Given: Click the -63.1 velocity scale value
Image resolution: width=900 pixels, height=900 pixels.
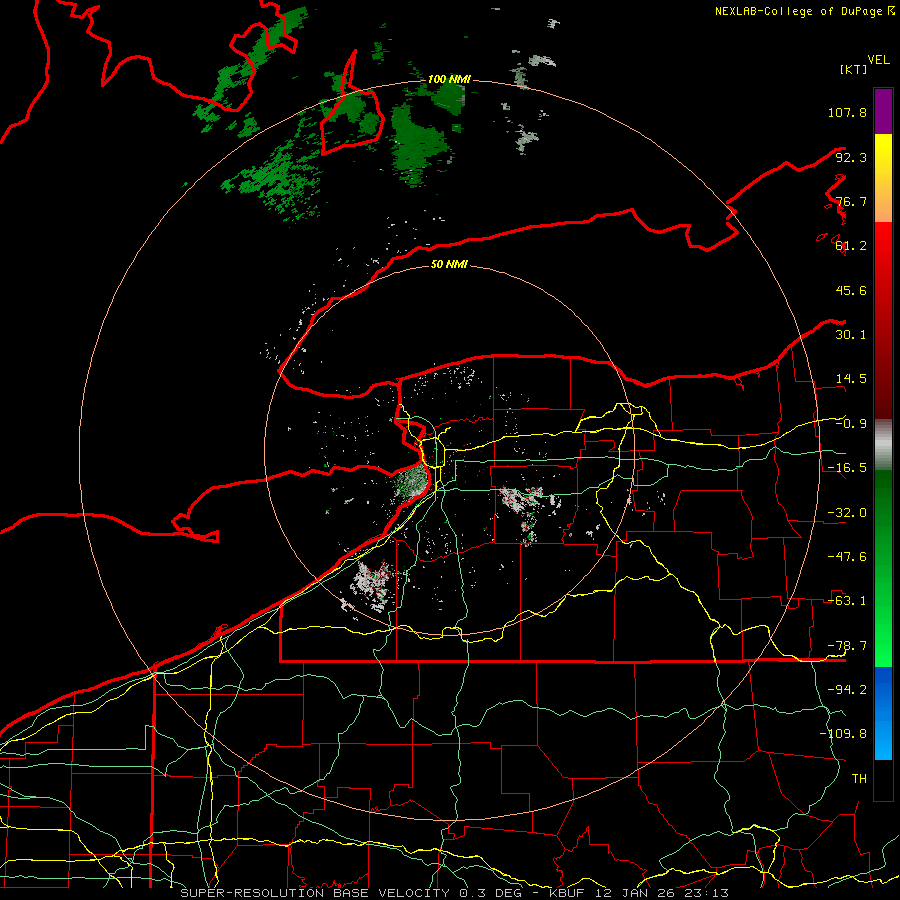Looking at the screenshot, I should (x=847, y=601).
